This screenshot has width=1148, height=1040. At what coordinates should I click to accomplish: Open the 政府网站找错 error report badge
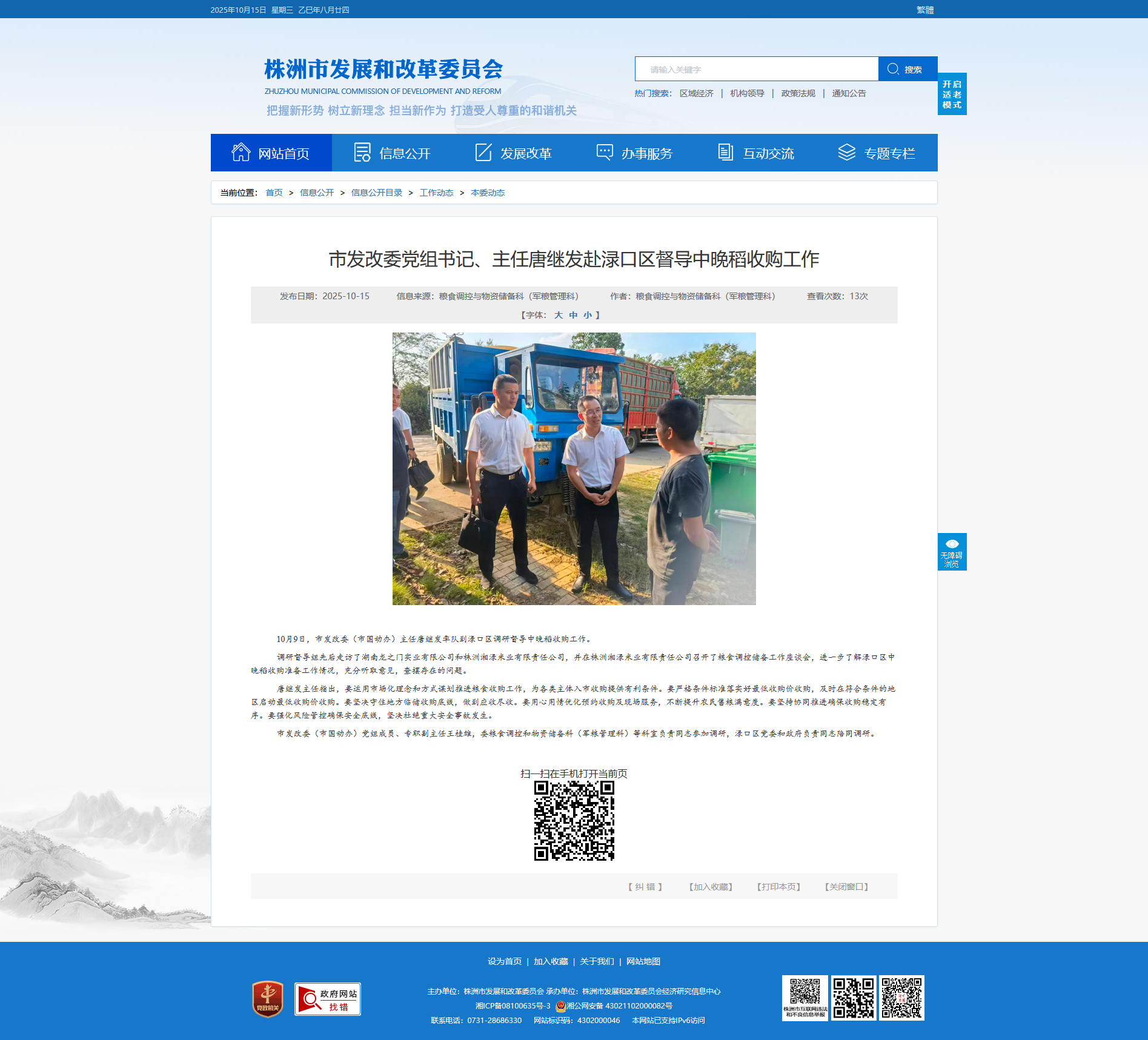[x=327, y=999]
